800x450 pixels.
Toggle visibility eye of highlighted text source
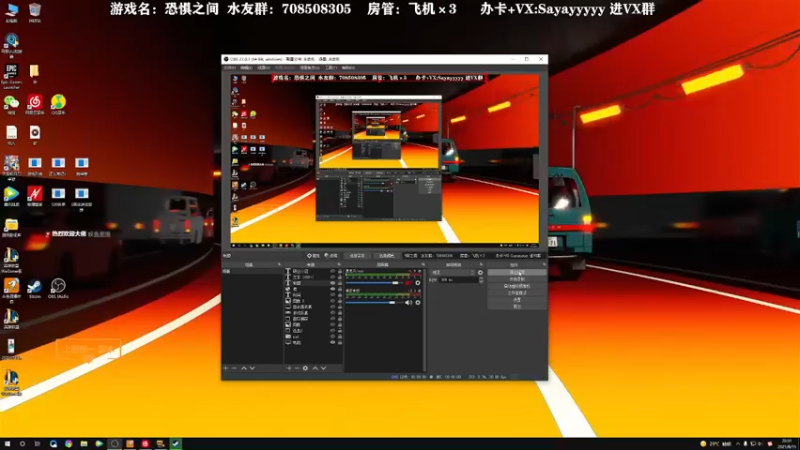(x=333, y=283)
